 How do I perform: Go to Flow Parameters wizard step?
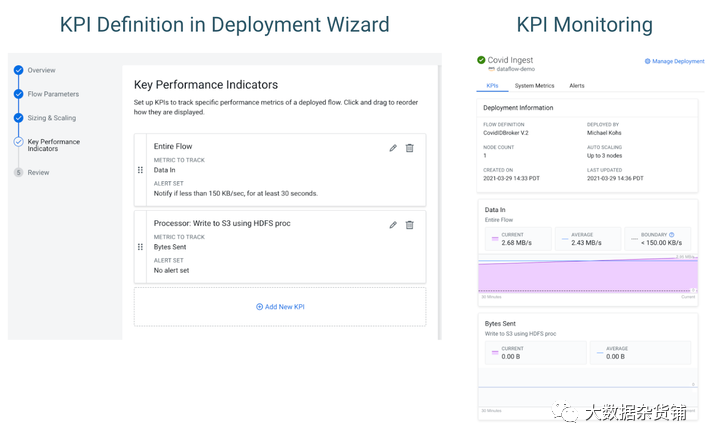53,94
